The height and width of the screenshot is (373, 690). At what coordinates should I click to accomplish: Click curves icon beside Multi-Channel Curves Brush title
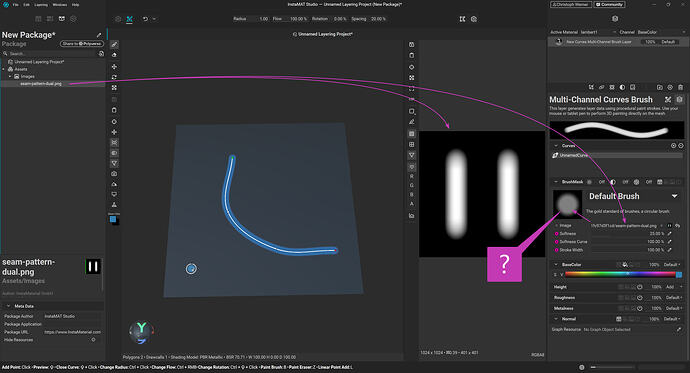pos(668,99)
